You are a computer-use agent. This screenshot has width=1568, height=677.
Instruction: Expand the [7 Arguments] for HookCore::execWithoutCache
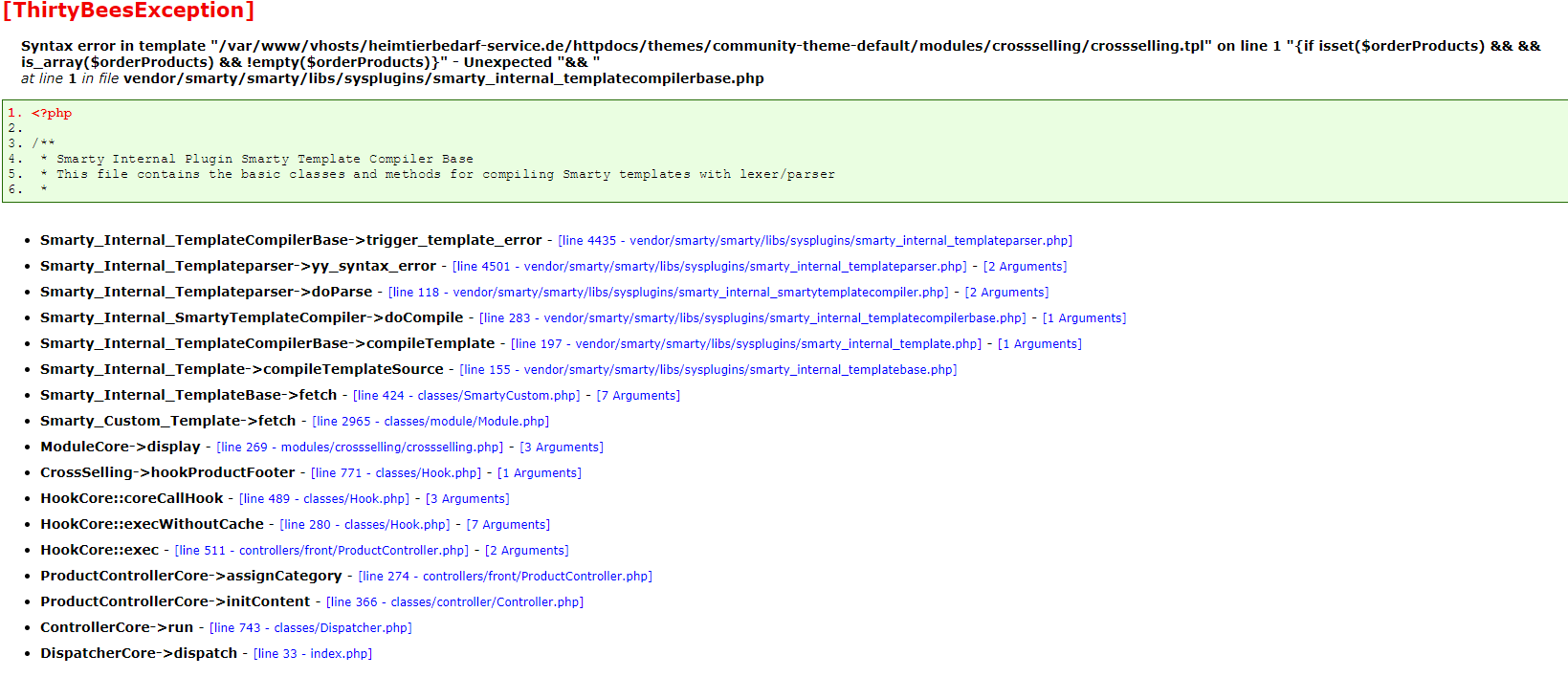pos(508,525)
